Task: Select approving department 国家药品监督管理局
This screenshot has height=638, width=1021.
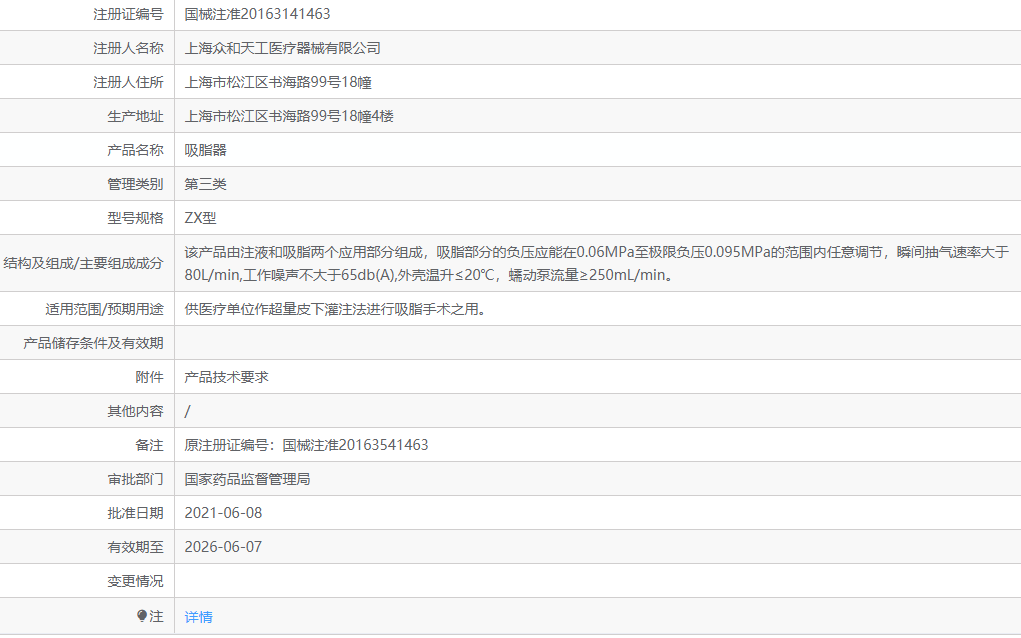Action: (x=247, y=478)
